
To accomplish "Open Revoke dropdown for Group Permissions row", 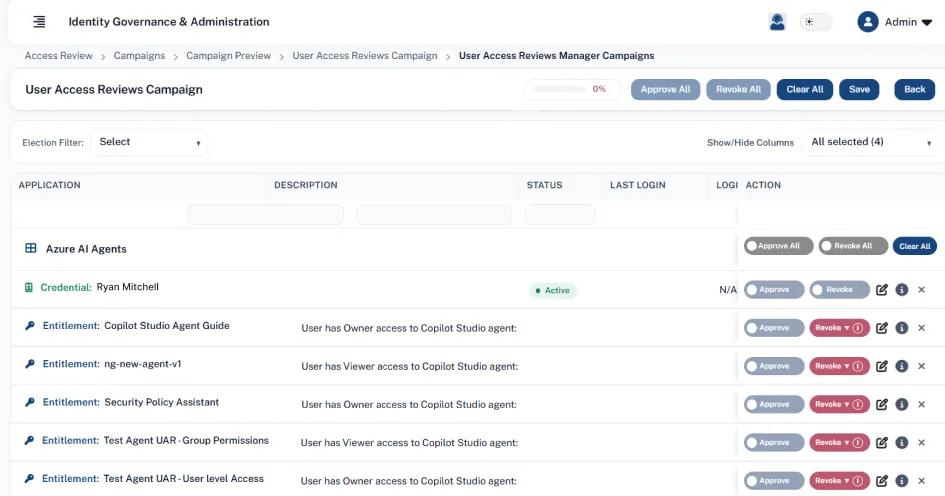I will point(840,442).
